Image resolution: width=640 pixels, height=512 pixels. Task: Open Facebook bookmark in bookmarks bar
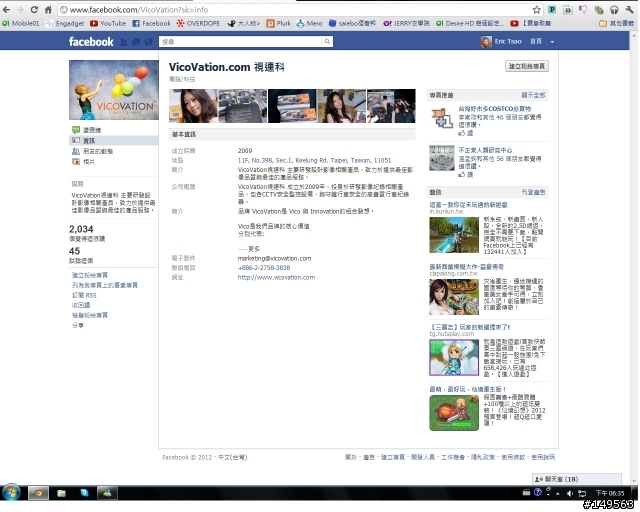point(151,24)
